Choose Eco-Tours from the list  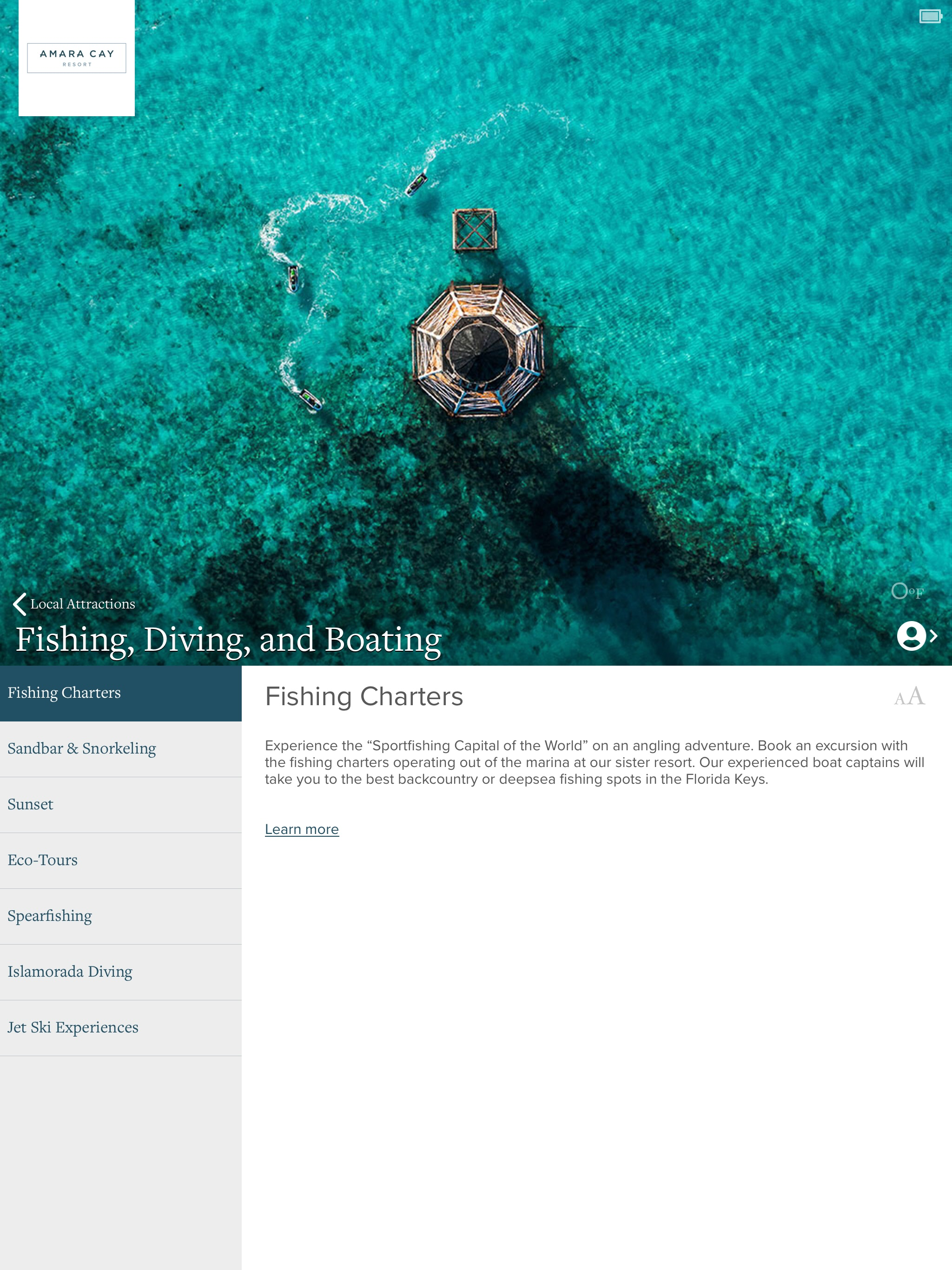[x=120, y=860]
